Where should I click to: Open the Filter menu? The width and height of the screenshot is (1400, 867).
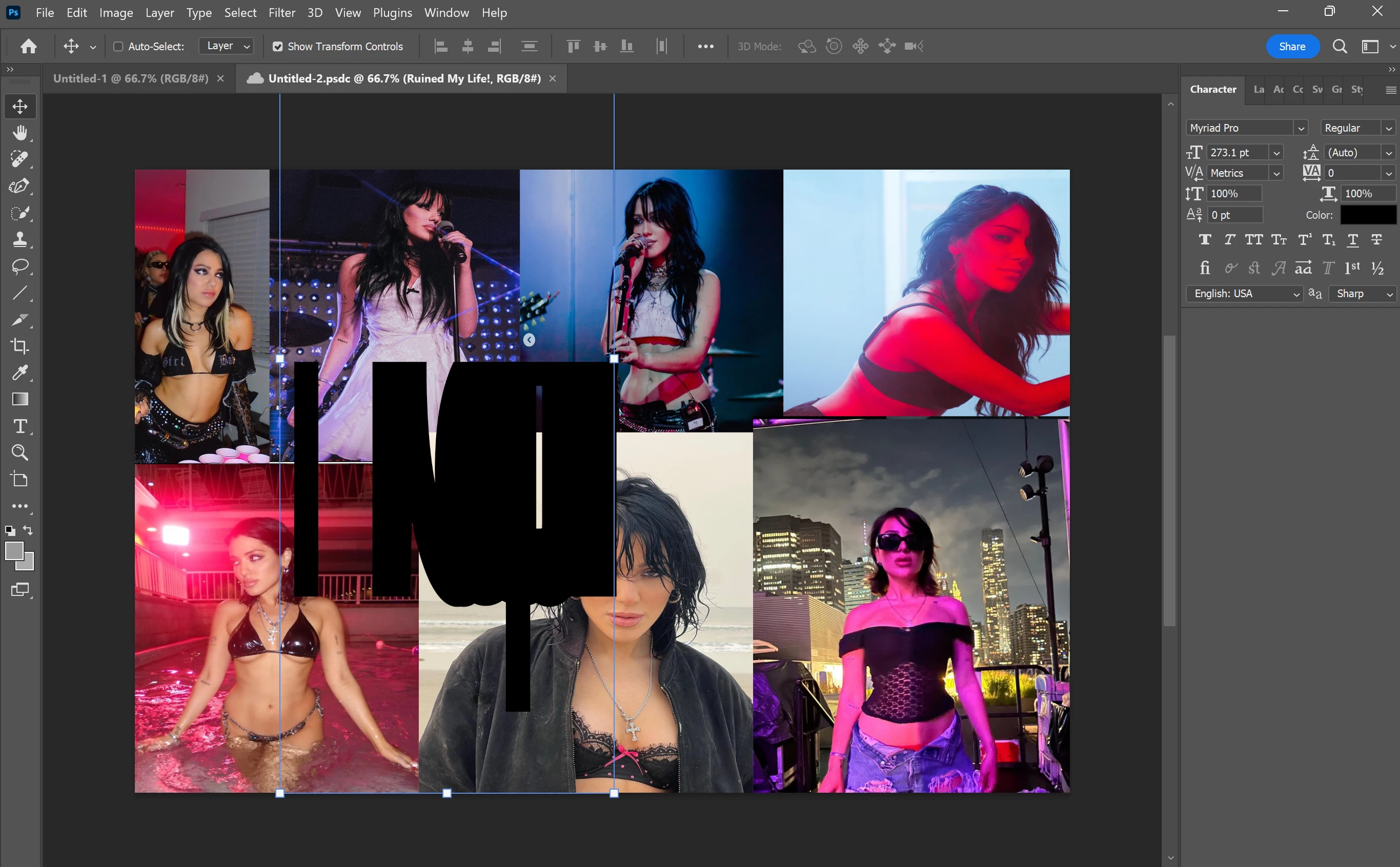[x=281, y=13]
